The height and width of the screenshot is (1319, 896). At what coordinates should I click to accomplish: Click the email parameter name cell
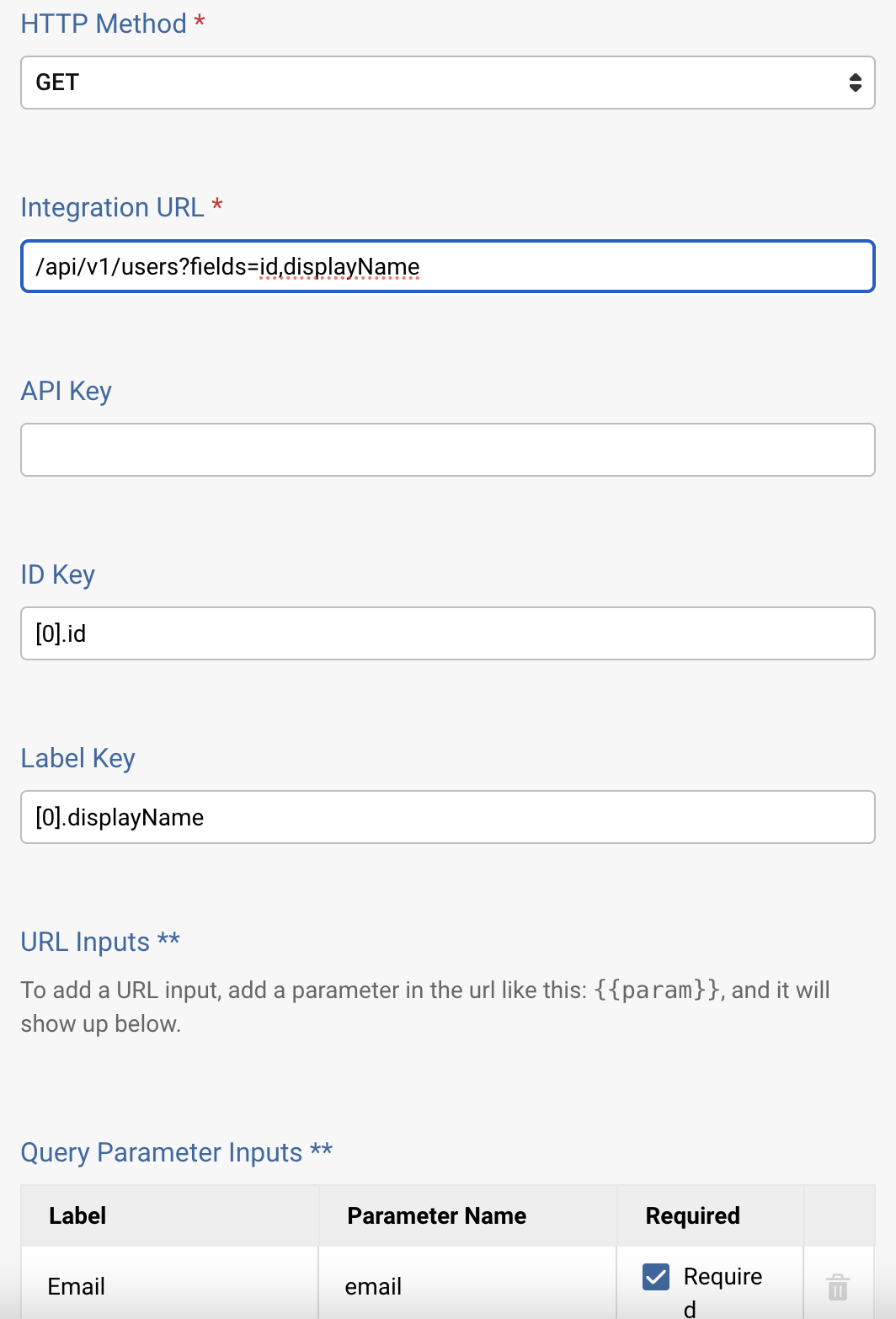(373, 1286)
